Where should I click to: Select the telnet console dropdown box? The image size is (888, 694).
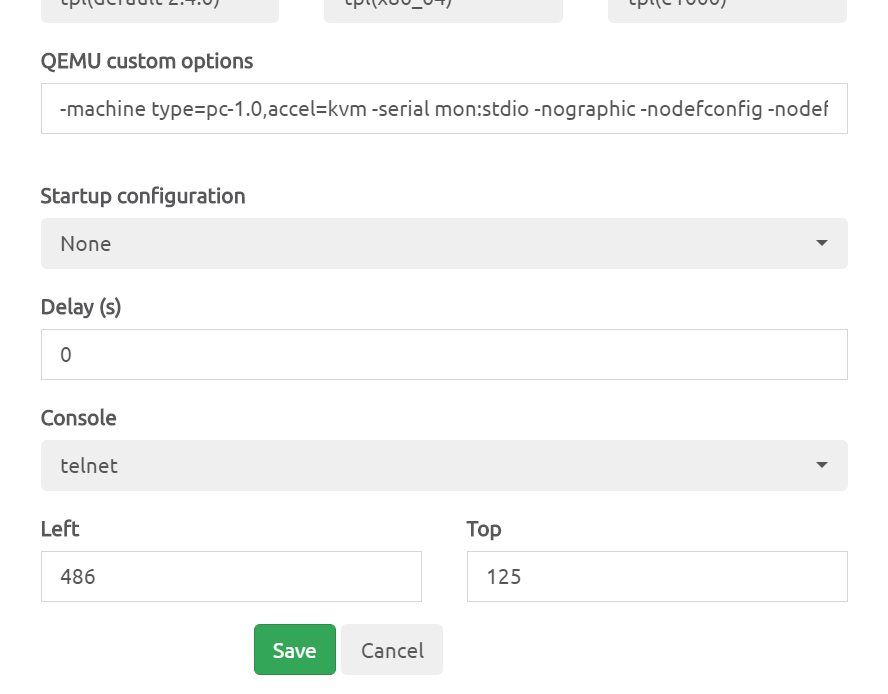(x=443, y=465)
